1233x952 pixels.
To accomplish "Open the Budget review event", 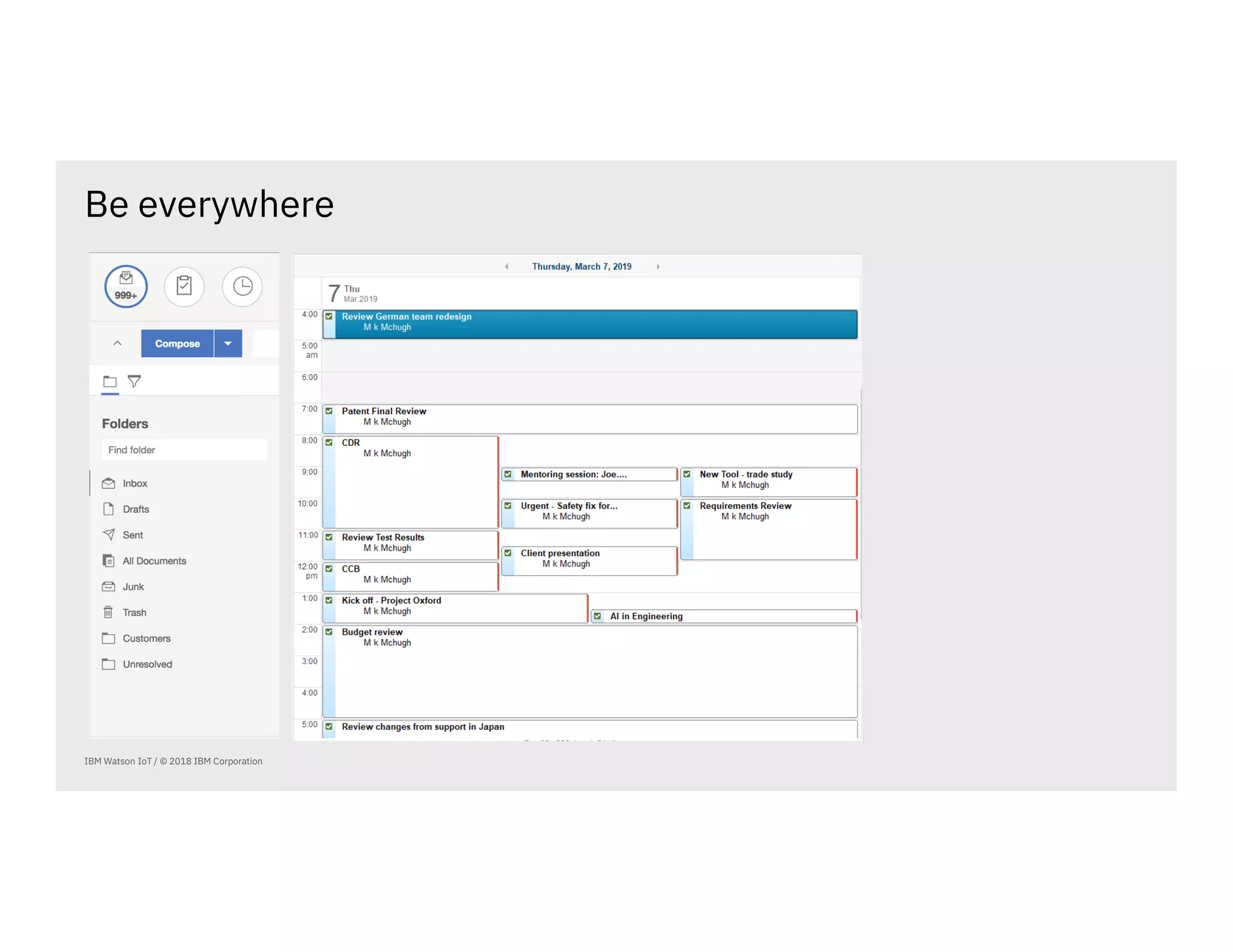I will click(590, 672).
